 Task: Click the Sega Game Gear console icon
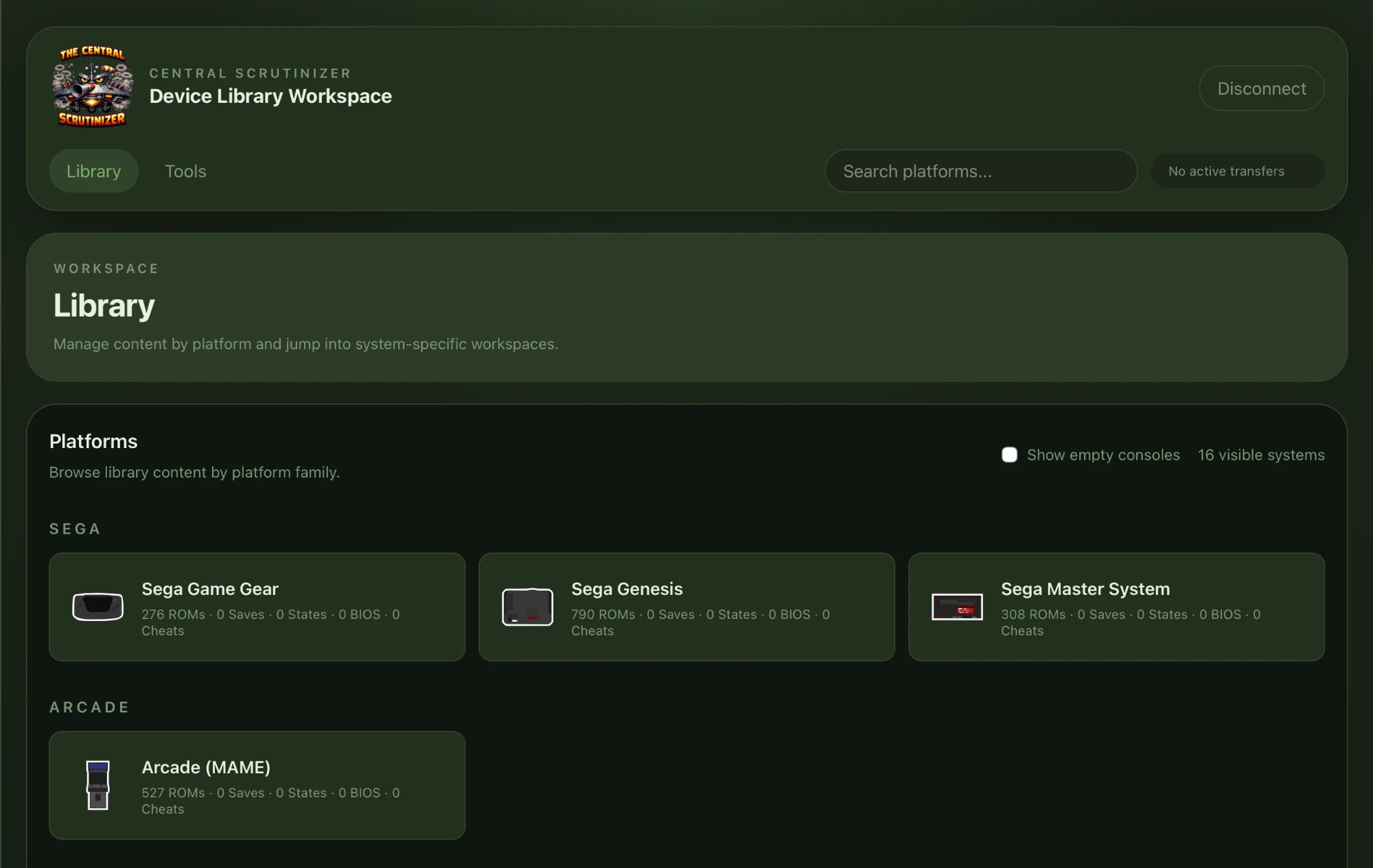[98, 607]
